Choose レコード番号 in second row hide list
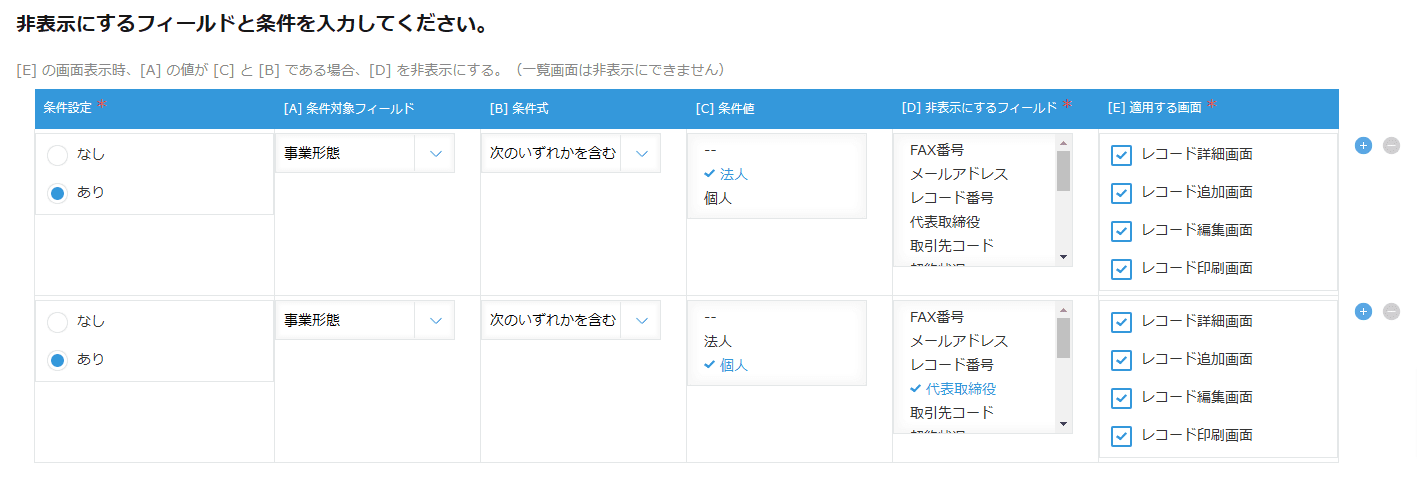The width and height of the screenshot is (1417, 484). point(952,365)
